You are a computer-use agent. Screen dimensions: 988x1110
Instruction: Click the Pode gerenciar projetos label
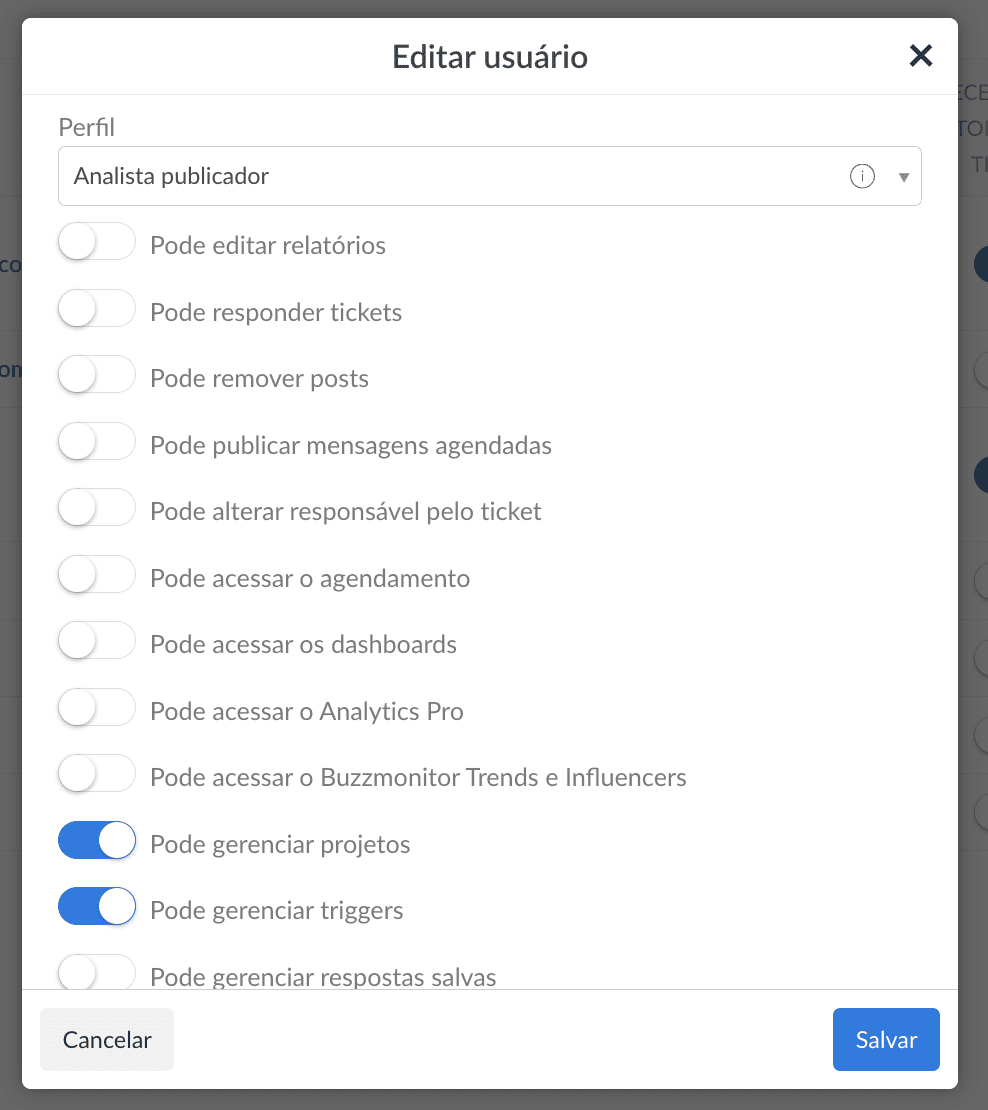tap(280, 845)
